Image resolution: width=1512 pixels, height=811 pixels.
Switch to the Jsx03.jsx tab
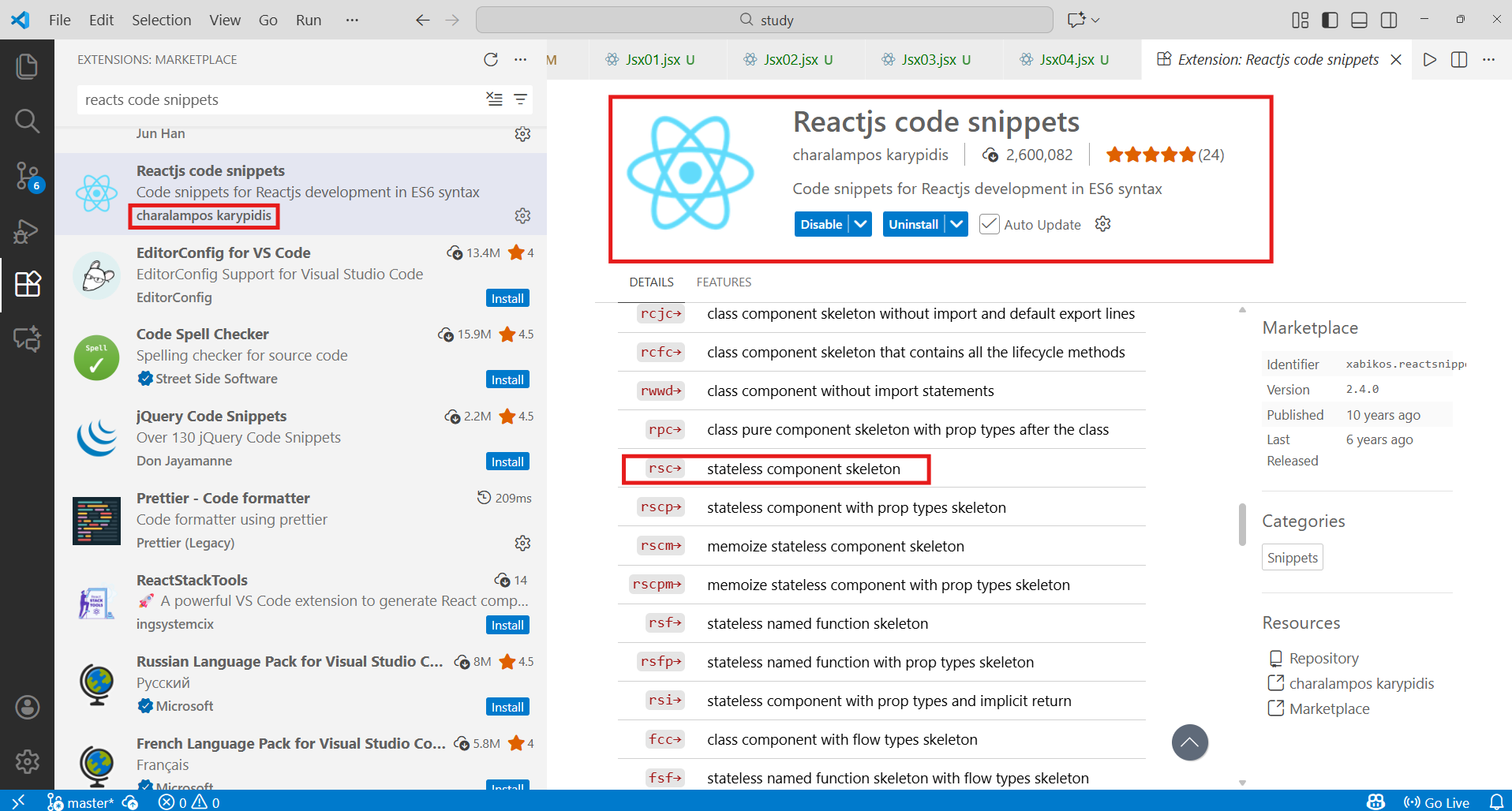pyautogui.click(x=934, y=59)
